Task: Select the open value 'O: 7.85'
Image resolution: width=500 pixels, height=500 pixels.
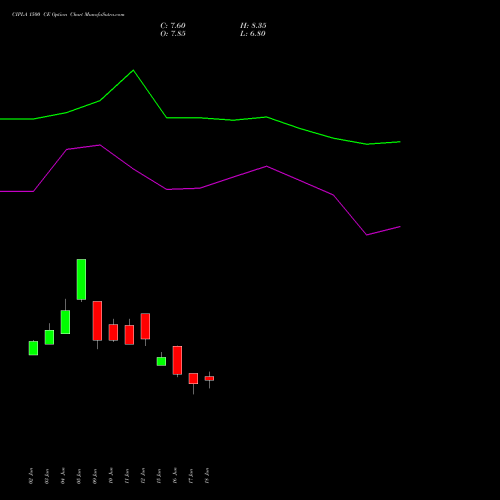Action: pyautogui.click(x=173, y=34)
